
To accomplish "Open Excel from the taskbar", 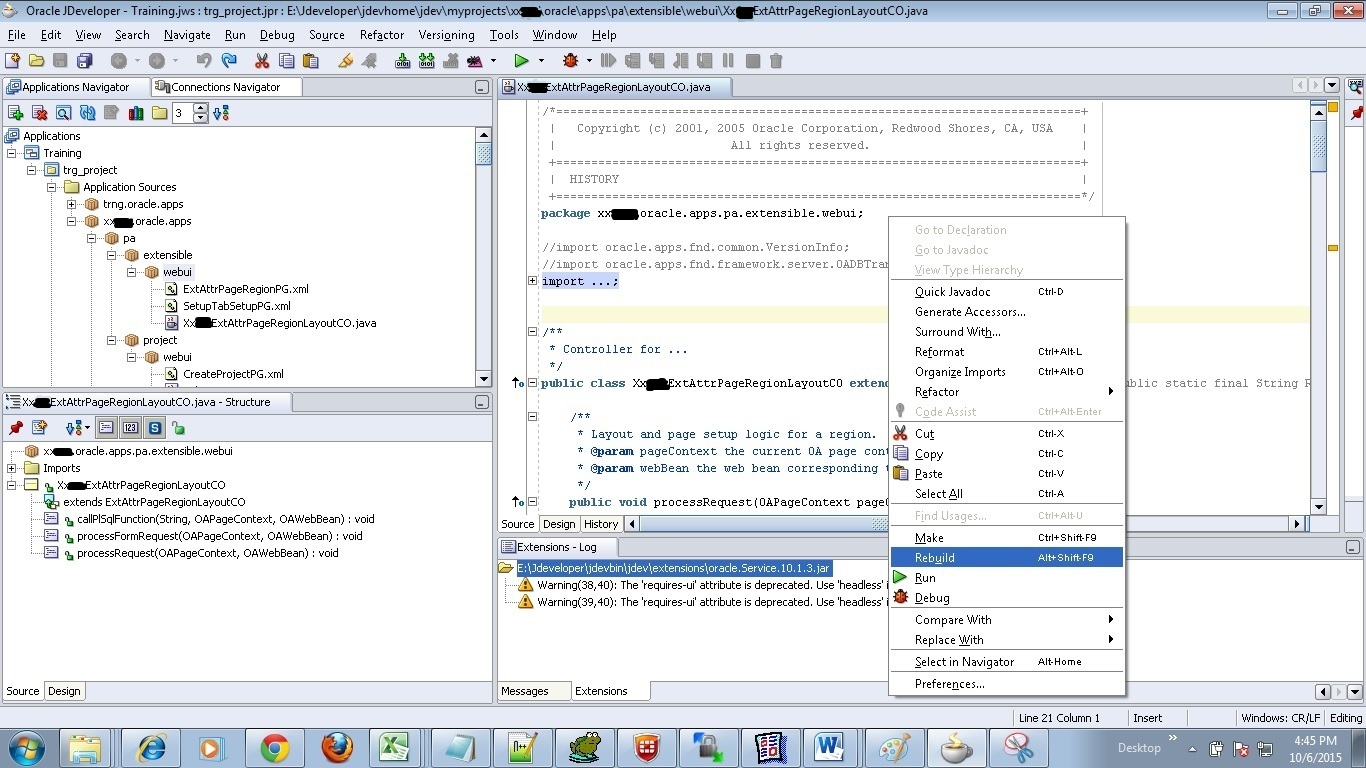I will [395, 747].
